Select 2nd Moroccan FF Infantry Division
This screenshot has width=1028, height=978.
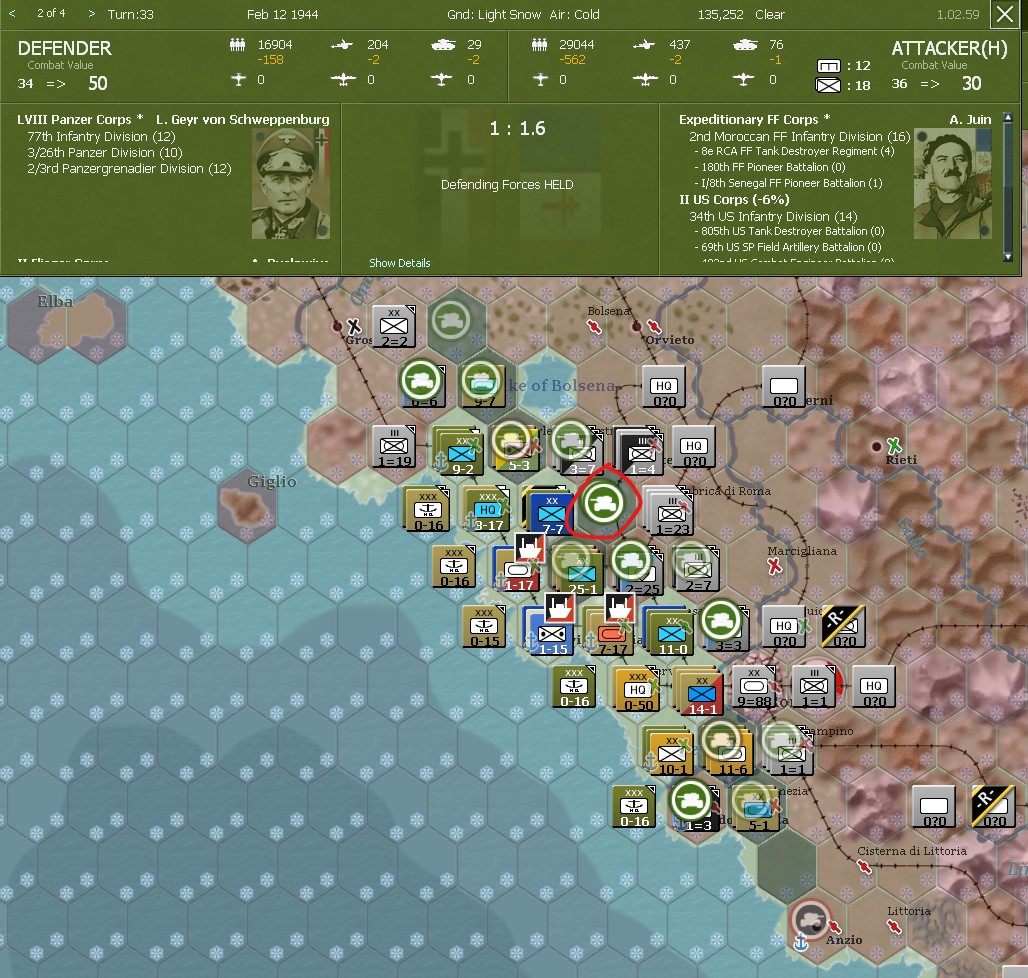(799, 136)
